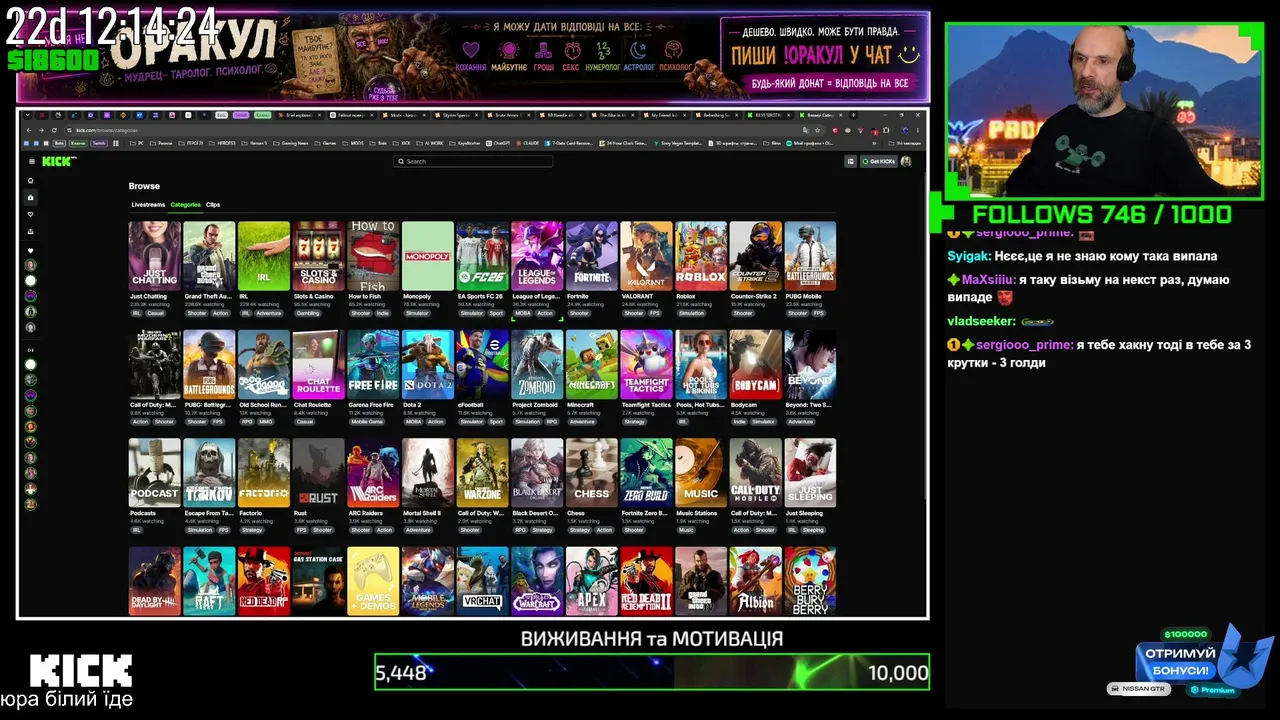This screenshot has width=1280, height=720.
Task: Open the Project Zomboid category
Action: coord(537,365)
